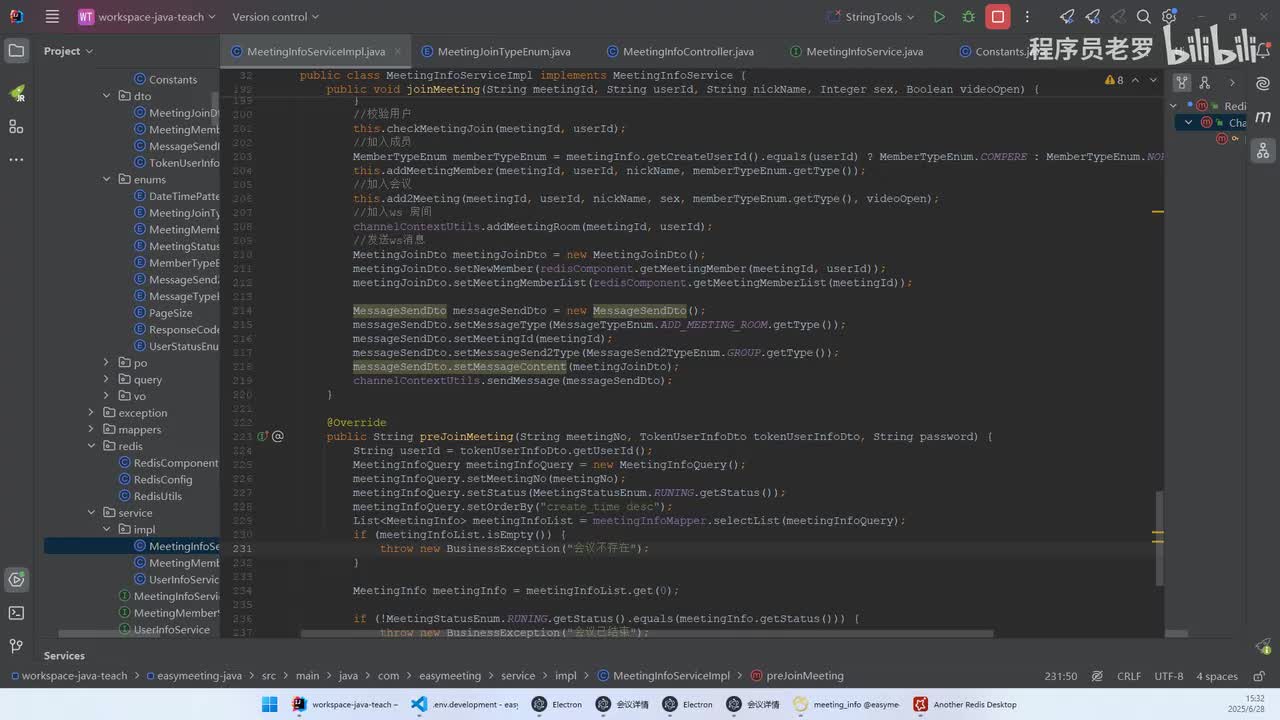The width and height of the screenshot is (1280, 720).
Task: Click the UTF-8 encoding in status bar
Action: coord(1169,676)
